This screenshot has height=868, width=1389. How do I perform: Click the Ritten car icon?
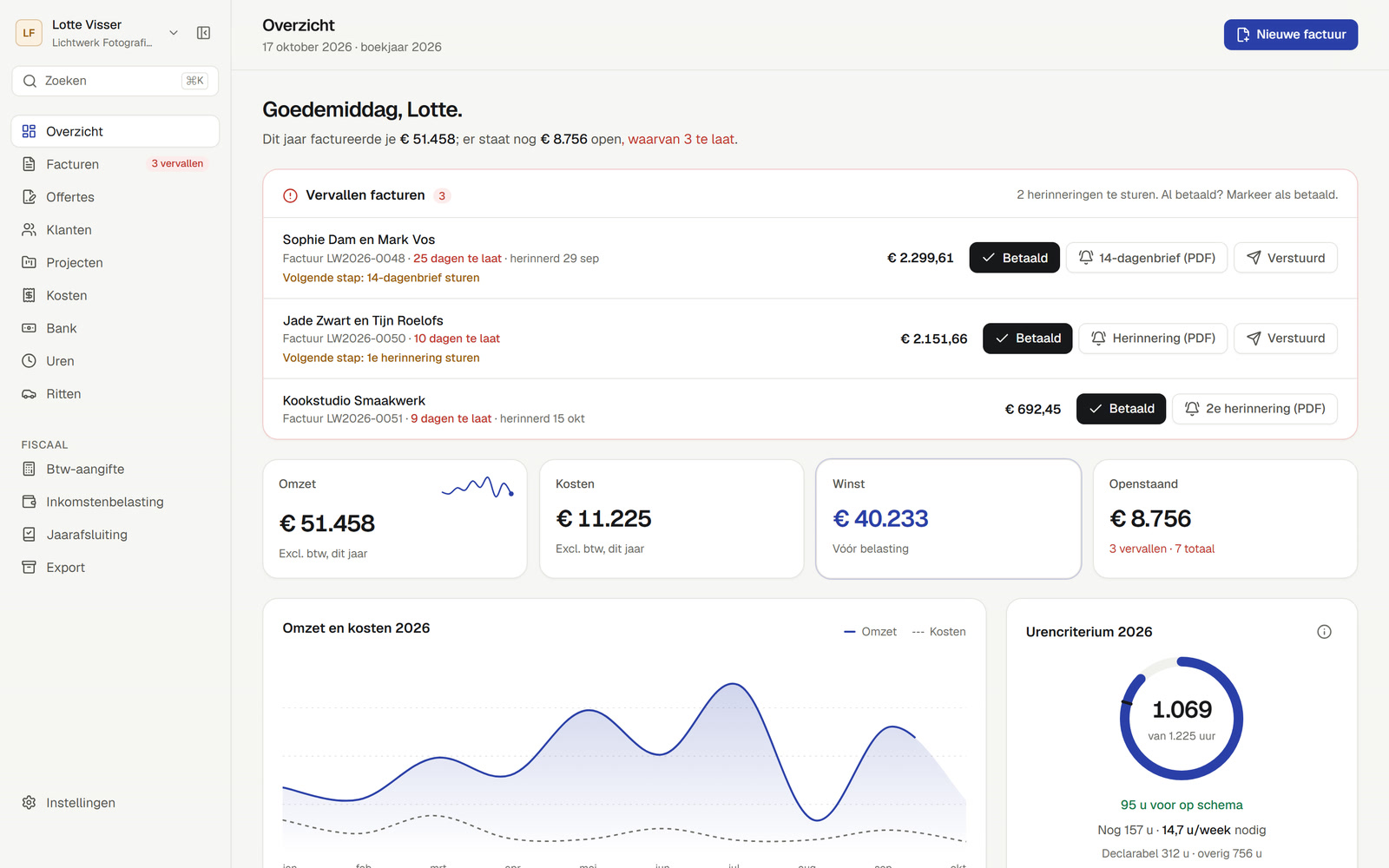click(x=29, y=394)
